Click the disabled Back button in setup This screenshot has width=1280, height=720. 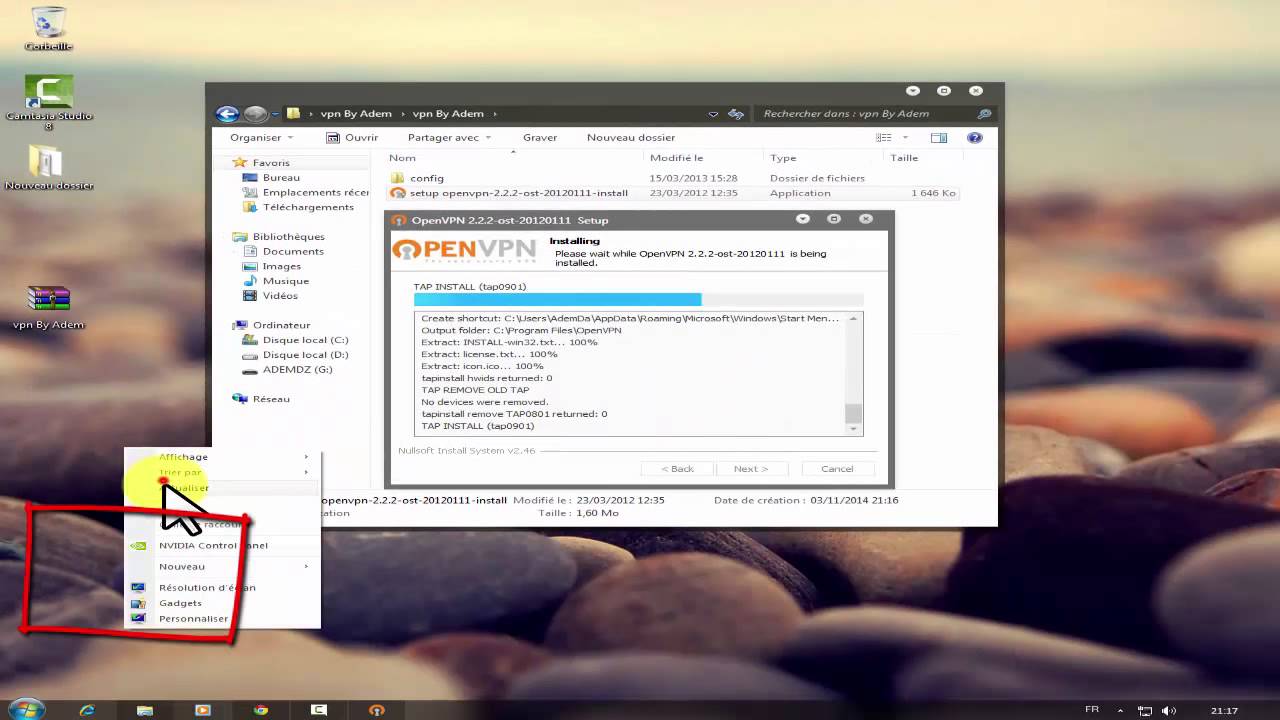click(677, 468)
